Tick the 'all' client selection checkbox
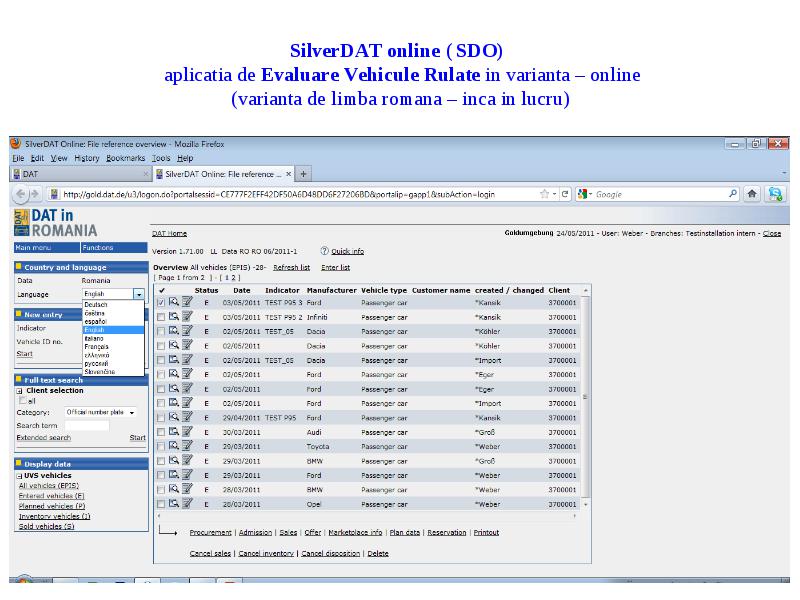This screenshot has height=600, width=800. pos(22,401)
